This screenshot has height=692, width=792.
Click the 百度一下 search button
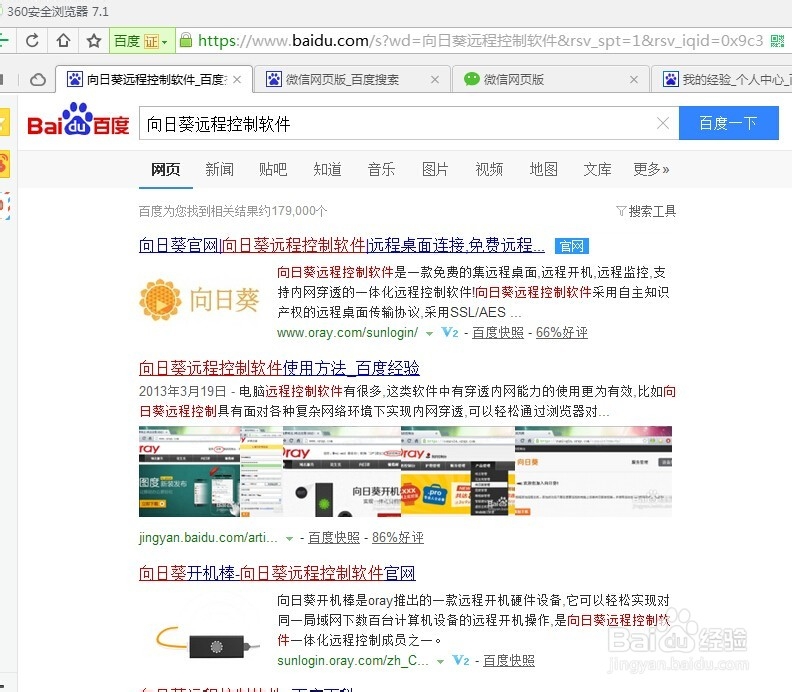pyautogui.click(x=728, y=123)
